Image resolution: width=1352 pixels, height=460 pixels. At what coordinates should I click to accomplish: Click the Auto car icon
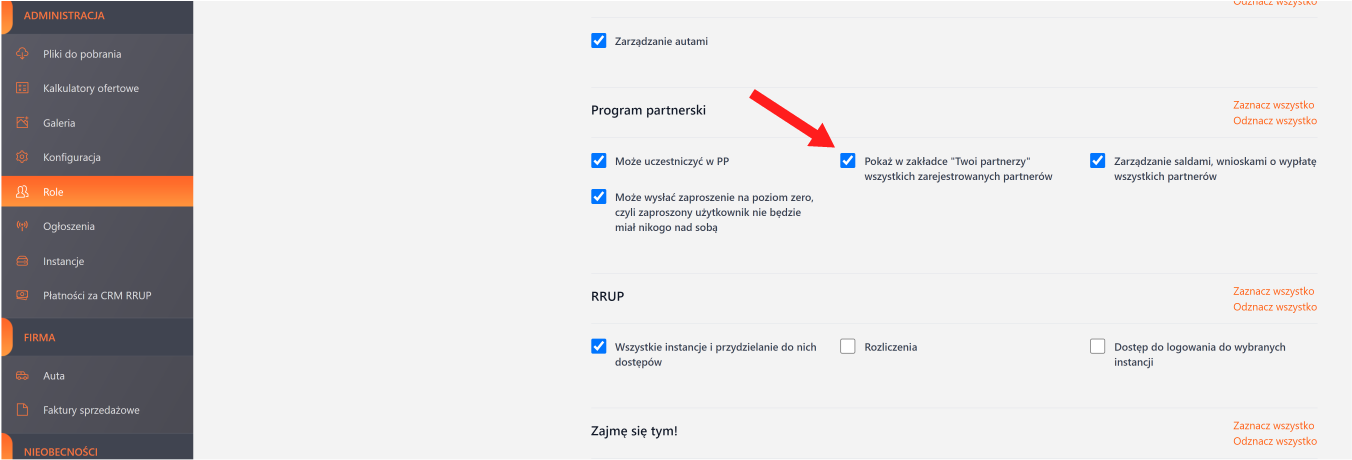click(22, 376)
